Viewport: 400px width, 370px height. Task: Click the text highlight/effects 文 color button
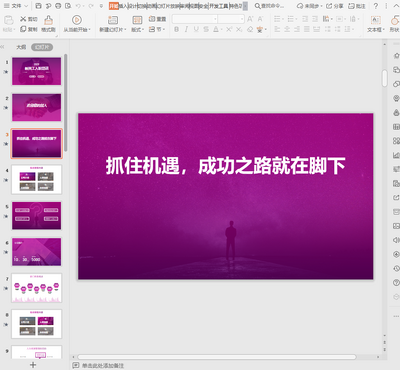260,30
